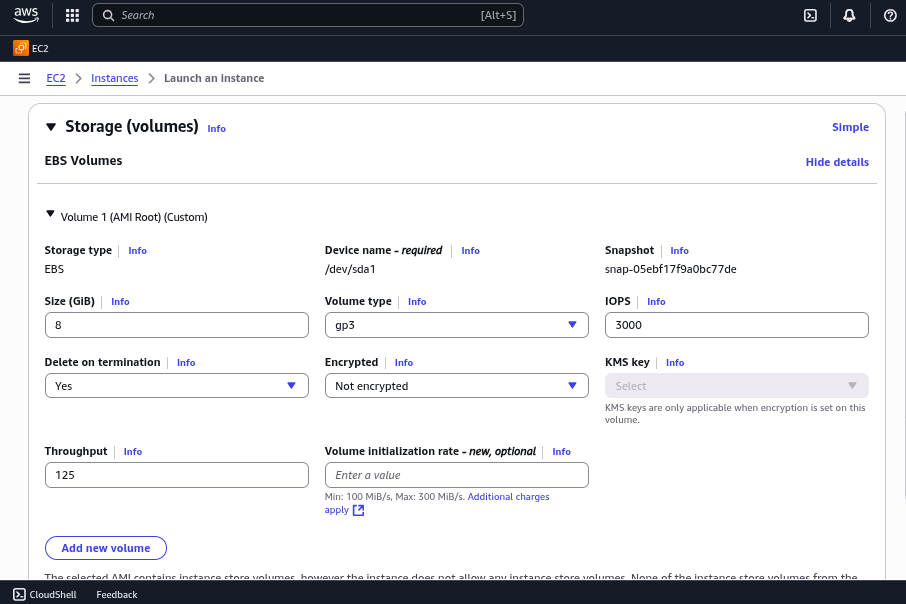Collapse the Storage (volumes) section
906x604 pixels.
pyautogui.click(x=51, y=127)
